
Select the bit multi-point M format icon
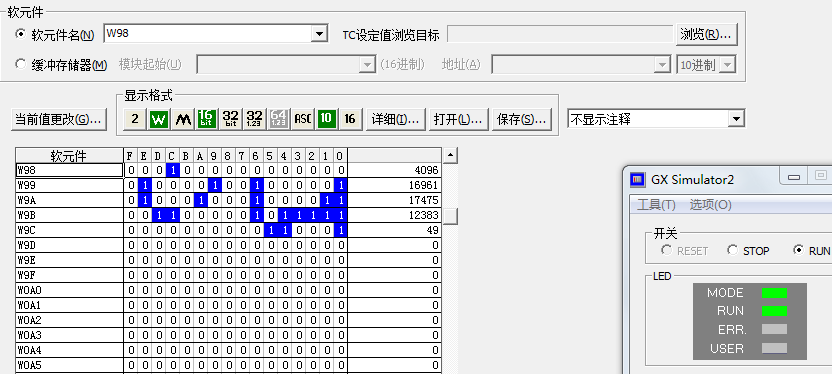point(183,119)
